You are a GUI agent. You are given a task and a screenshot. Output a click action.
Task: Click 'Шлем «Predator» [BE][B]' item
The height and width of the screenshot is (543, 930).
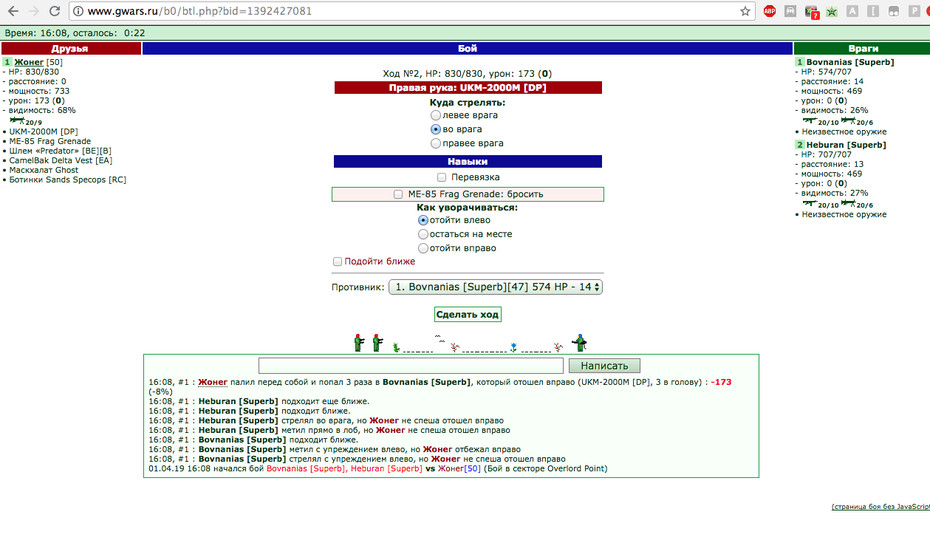(x=60, y=151)
